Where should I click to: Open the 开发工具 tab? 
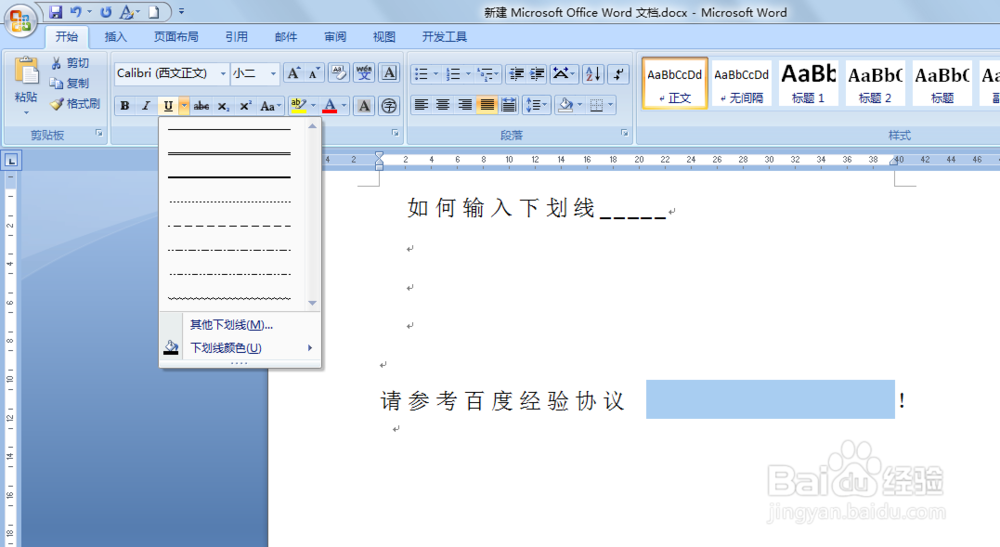pyautogui.click(x=445, y=37)
